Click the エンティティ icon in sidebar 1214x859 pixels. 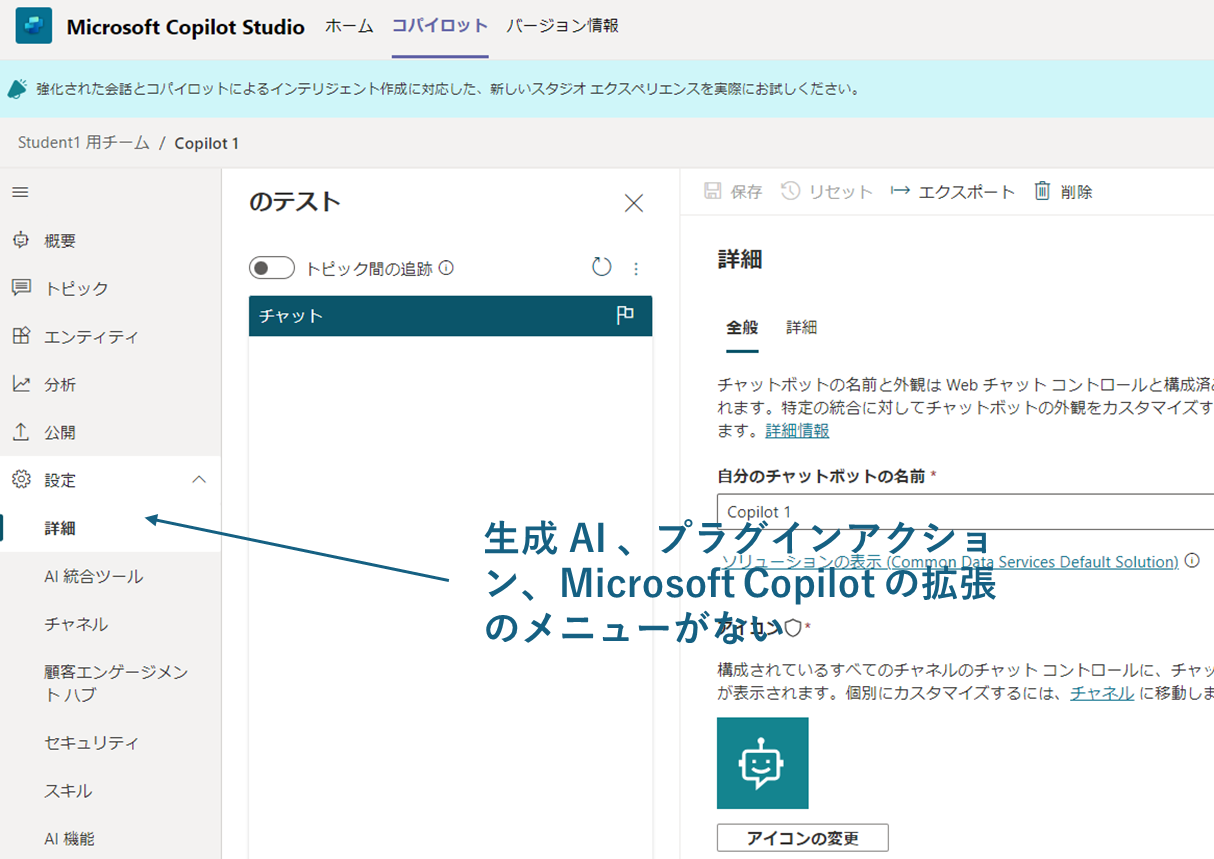(21, 336)
